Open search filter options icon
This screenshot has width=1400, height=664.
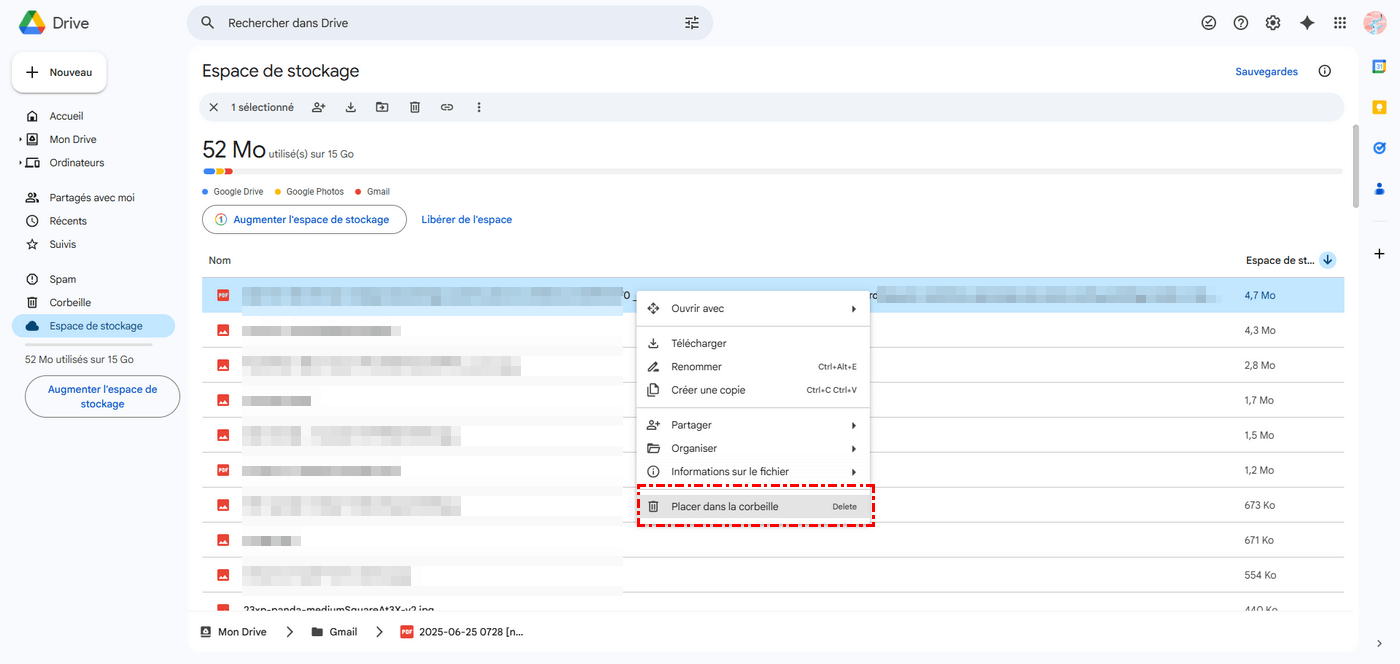692,22
